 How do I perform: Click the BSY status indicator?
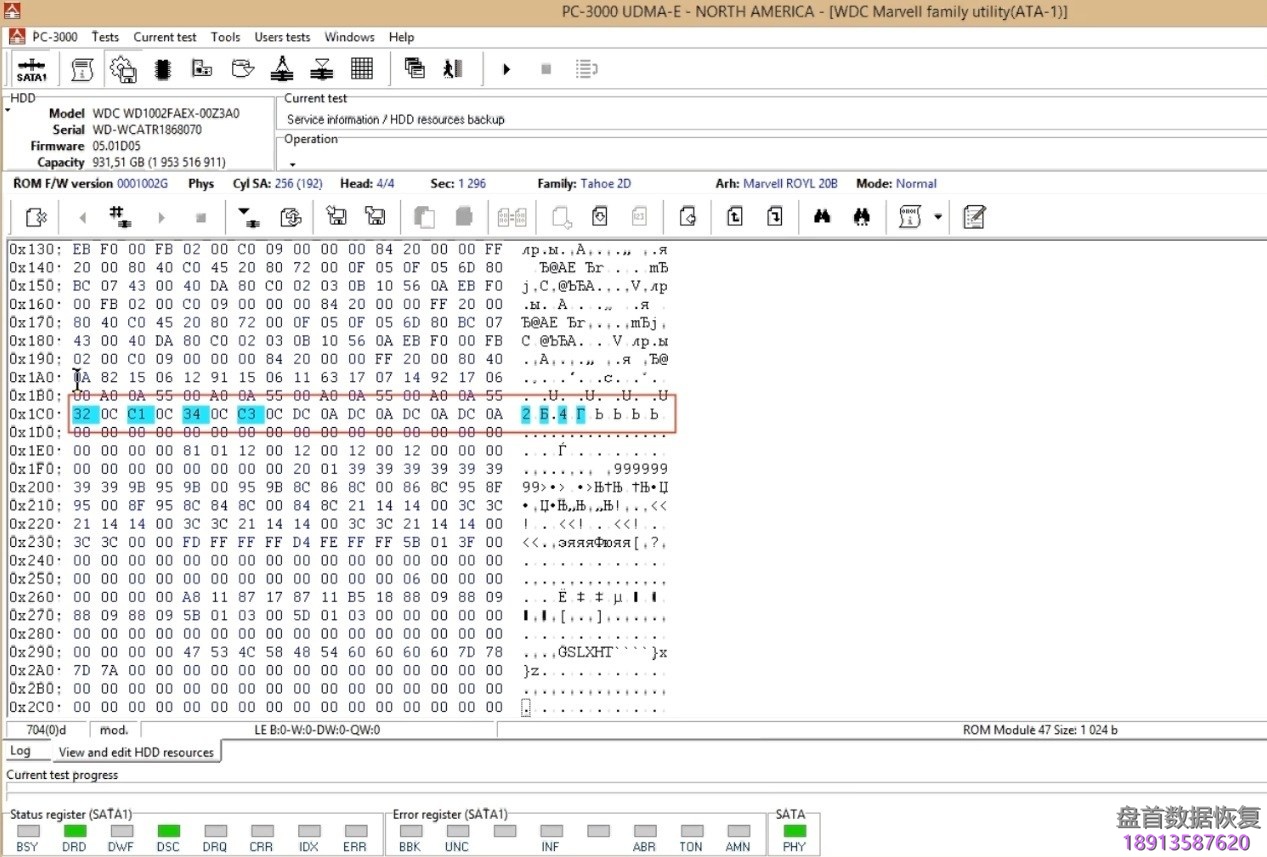point(28,831)
